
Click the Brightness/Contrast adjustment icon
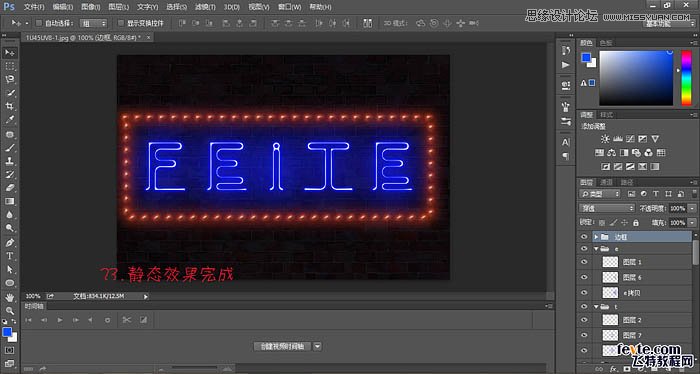[x=605, y=139]
